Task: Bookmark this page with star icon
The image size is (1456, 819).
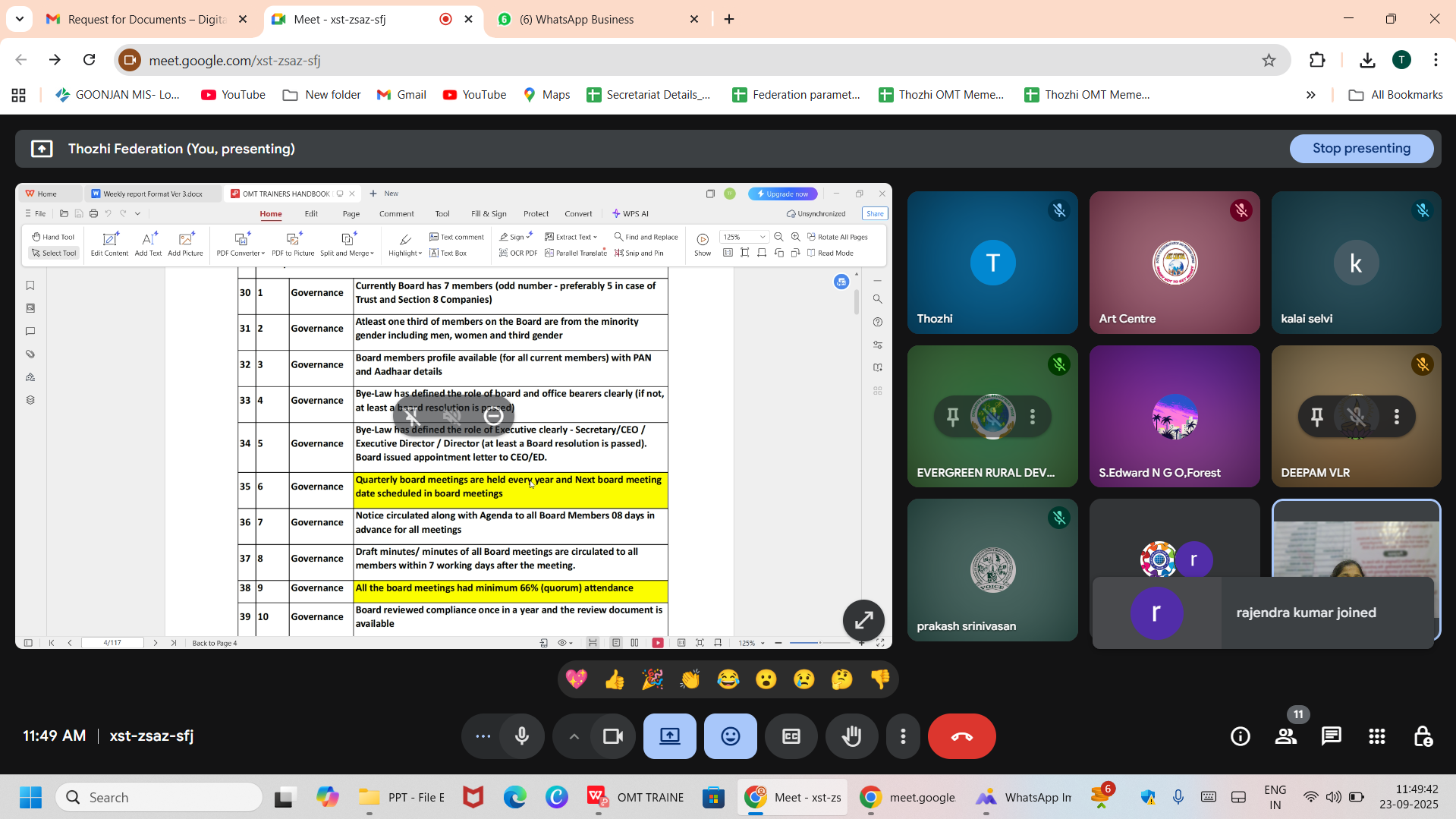Action: pos(1269,60)
